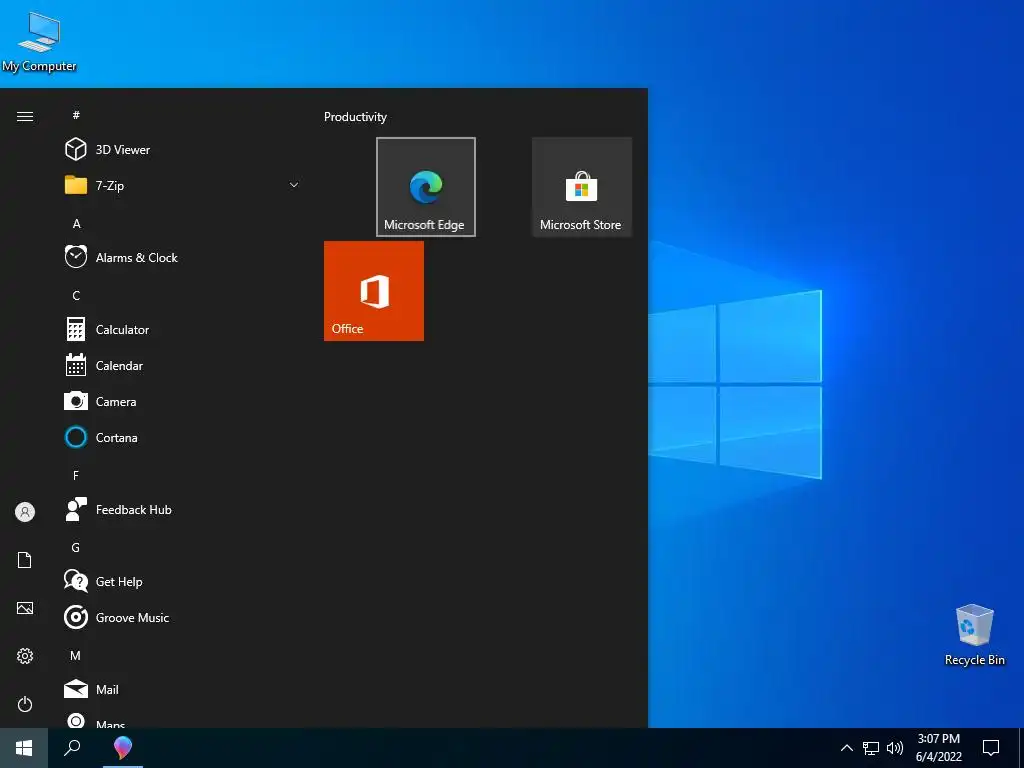Open the Microsoft Store tile
1024x768 pixels.
pos(582,187)
